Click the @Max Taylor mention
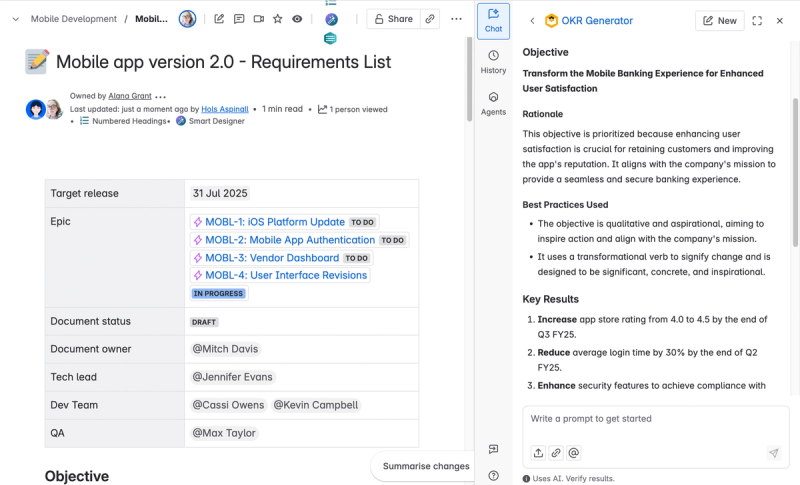Viewport: 800px width, 485px height. pos(223,433)
